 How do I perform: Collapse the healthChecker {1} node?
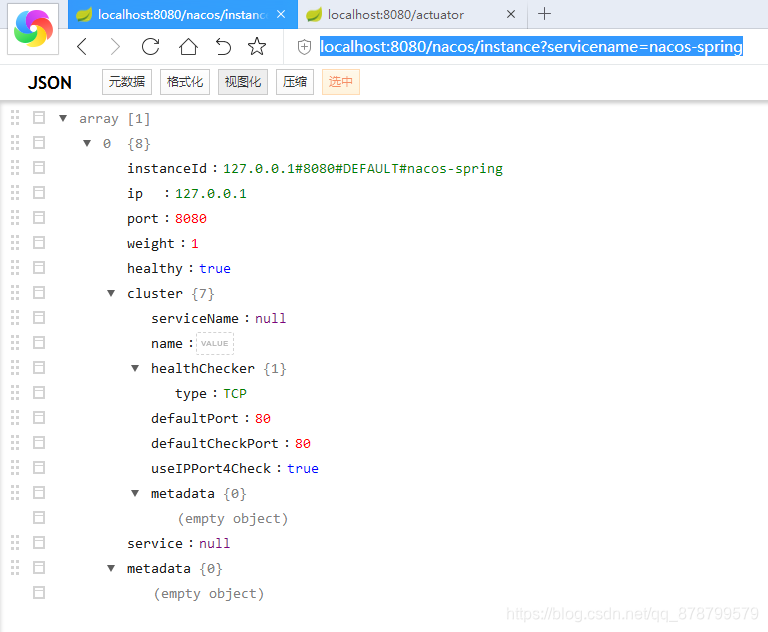(x=135, y=368)
